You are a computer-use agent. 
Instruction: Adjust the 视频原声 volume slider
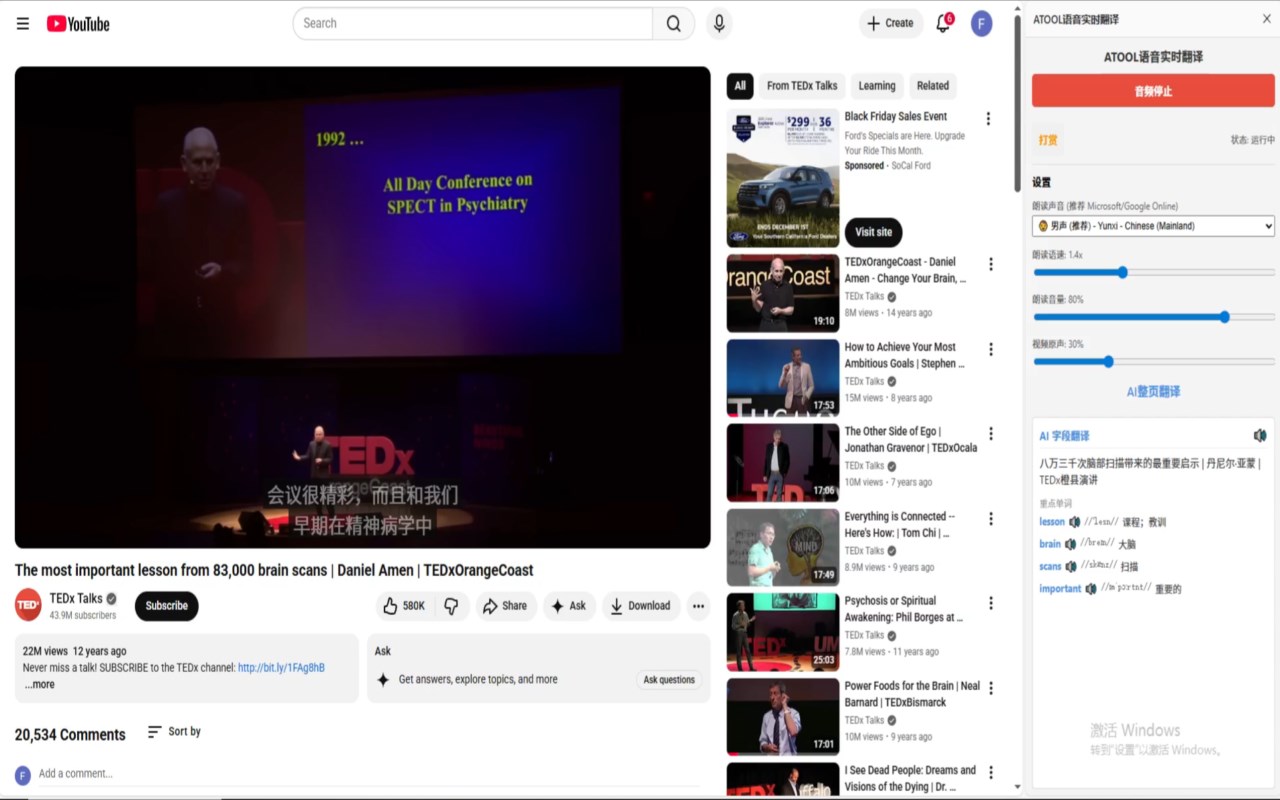pos(1153,362)
